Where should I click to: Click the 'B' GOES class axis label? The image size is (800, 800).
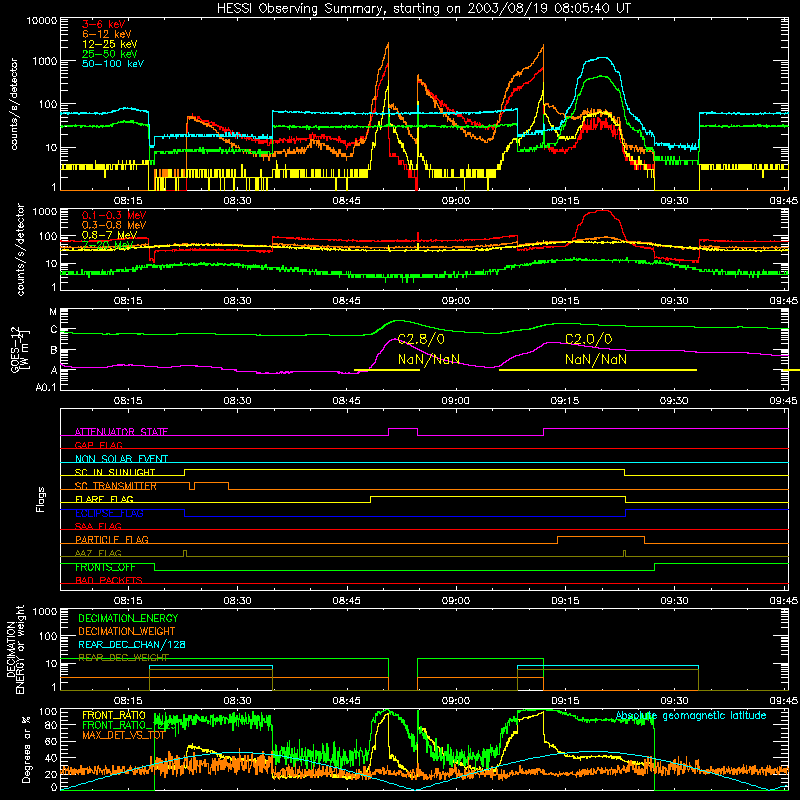click(54, 351)
